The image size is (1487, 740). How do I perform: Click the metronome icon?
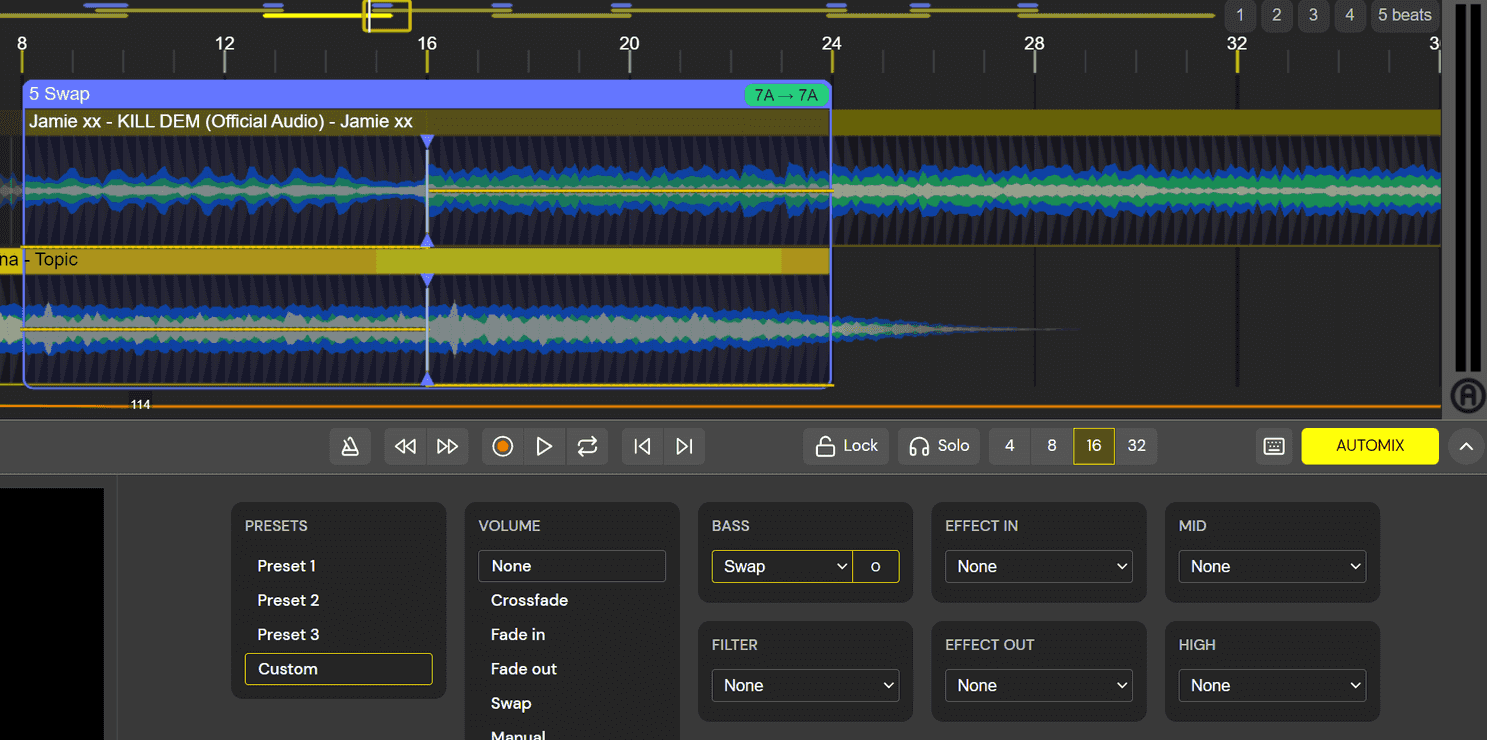(350, 446)
